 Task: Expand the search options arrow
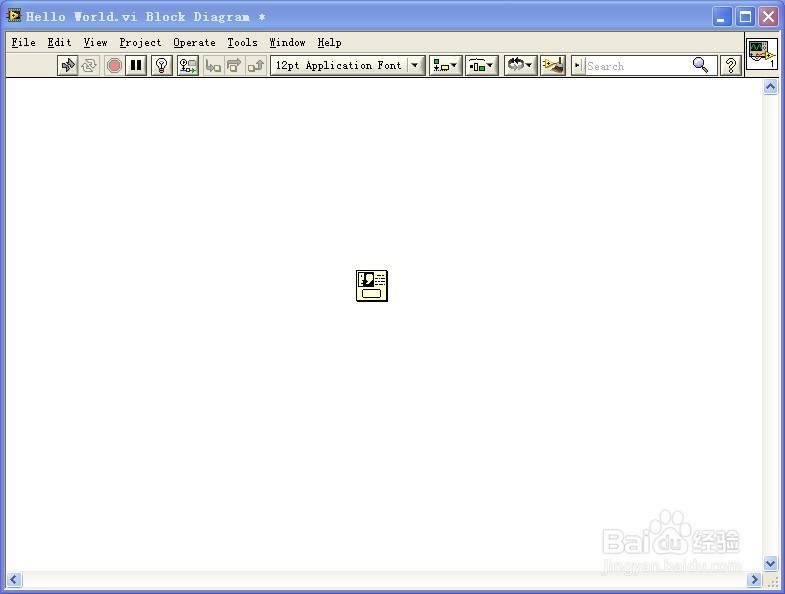578,66
